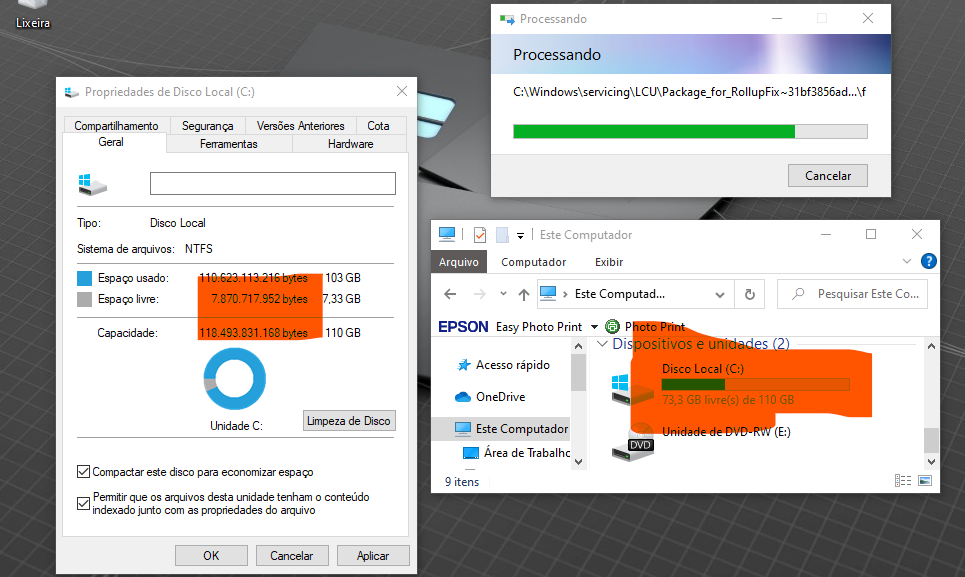Go back with the explorer back arrow
Viewport: 965px width, 577px height.
tap(450, 294)
